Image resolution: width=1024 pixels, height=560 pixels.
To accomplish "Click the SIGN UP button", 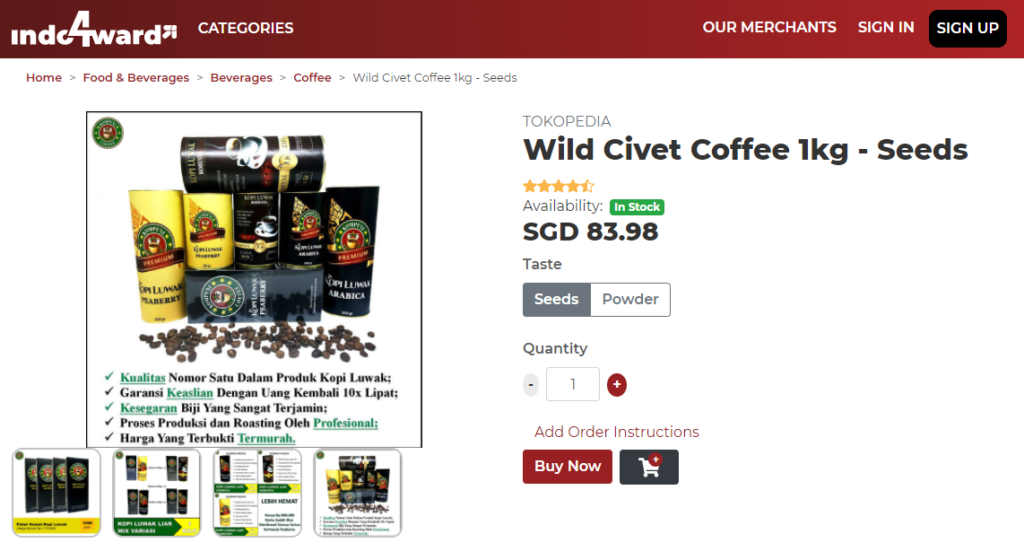I will pyautogui.click(x=967, y=29).
